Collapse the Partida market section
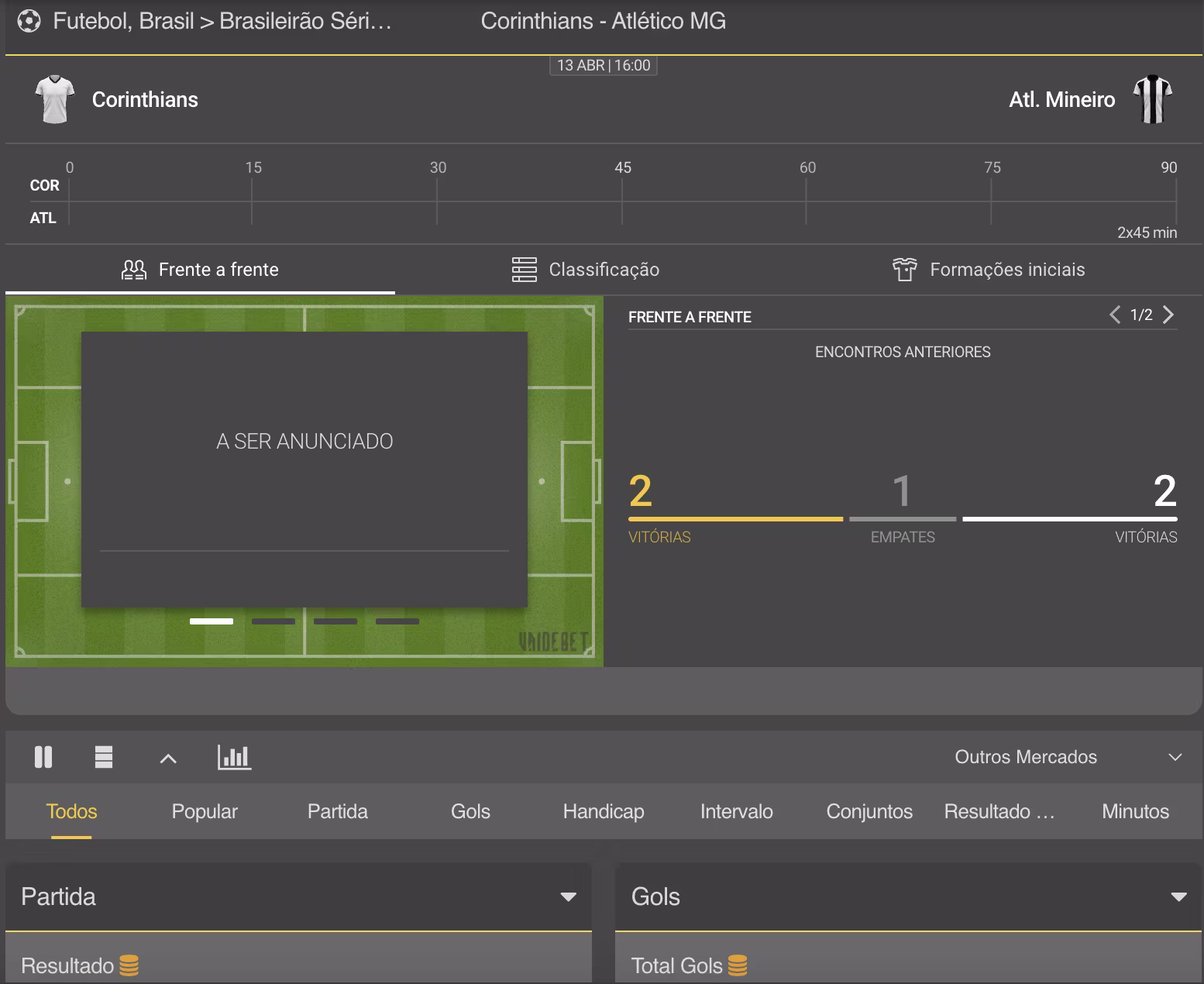The image size is (1204, 984). 569,897
